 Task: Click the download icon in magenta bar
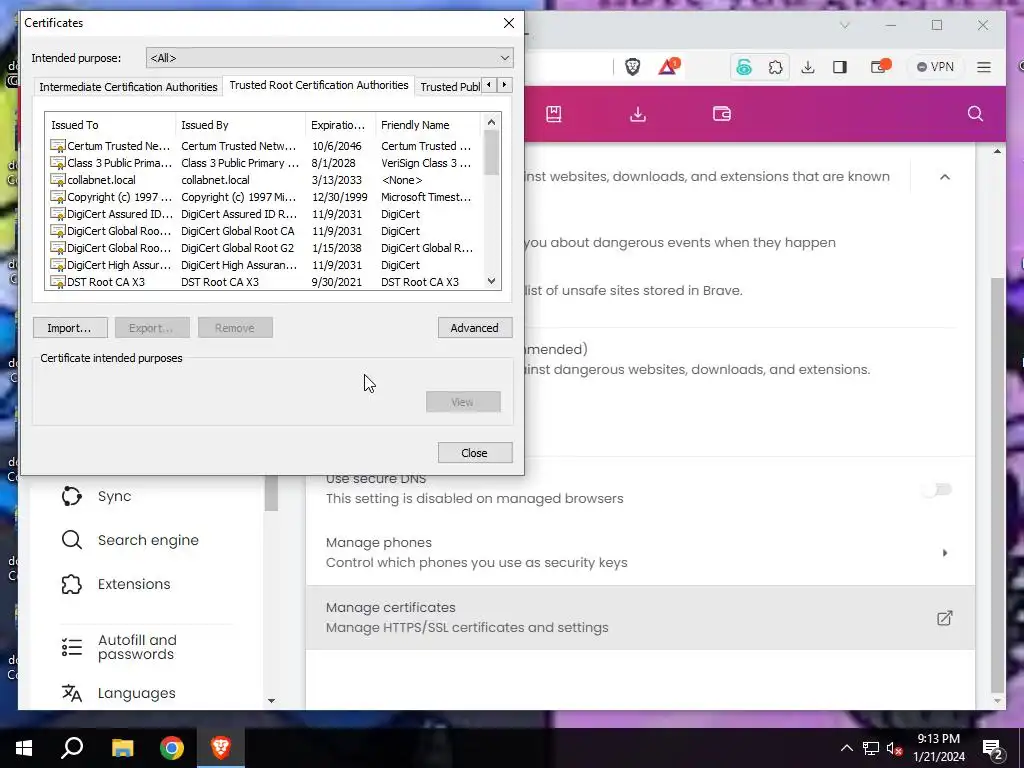638,114
